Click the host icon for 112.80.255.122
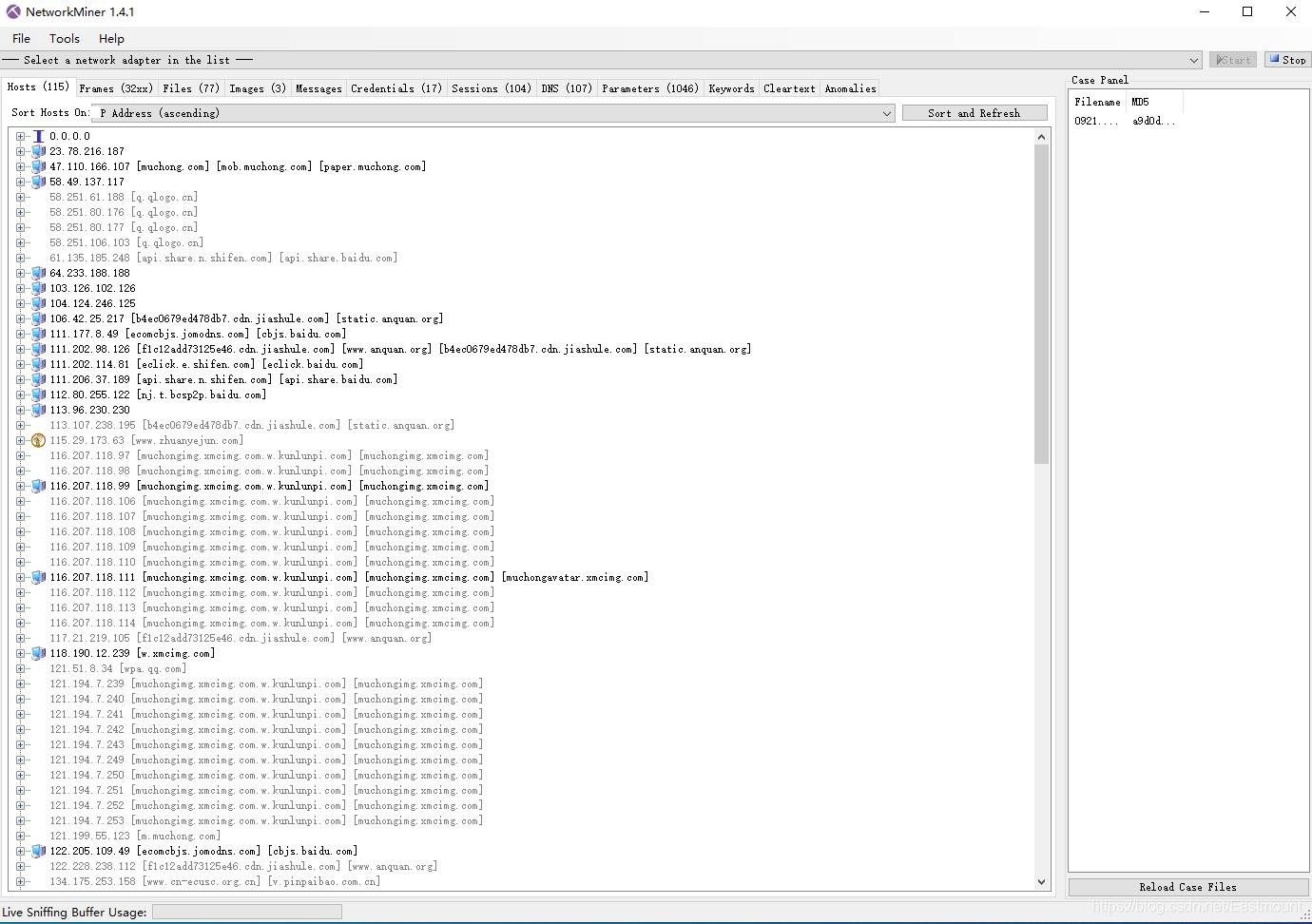 (x=39, y=395)
